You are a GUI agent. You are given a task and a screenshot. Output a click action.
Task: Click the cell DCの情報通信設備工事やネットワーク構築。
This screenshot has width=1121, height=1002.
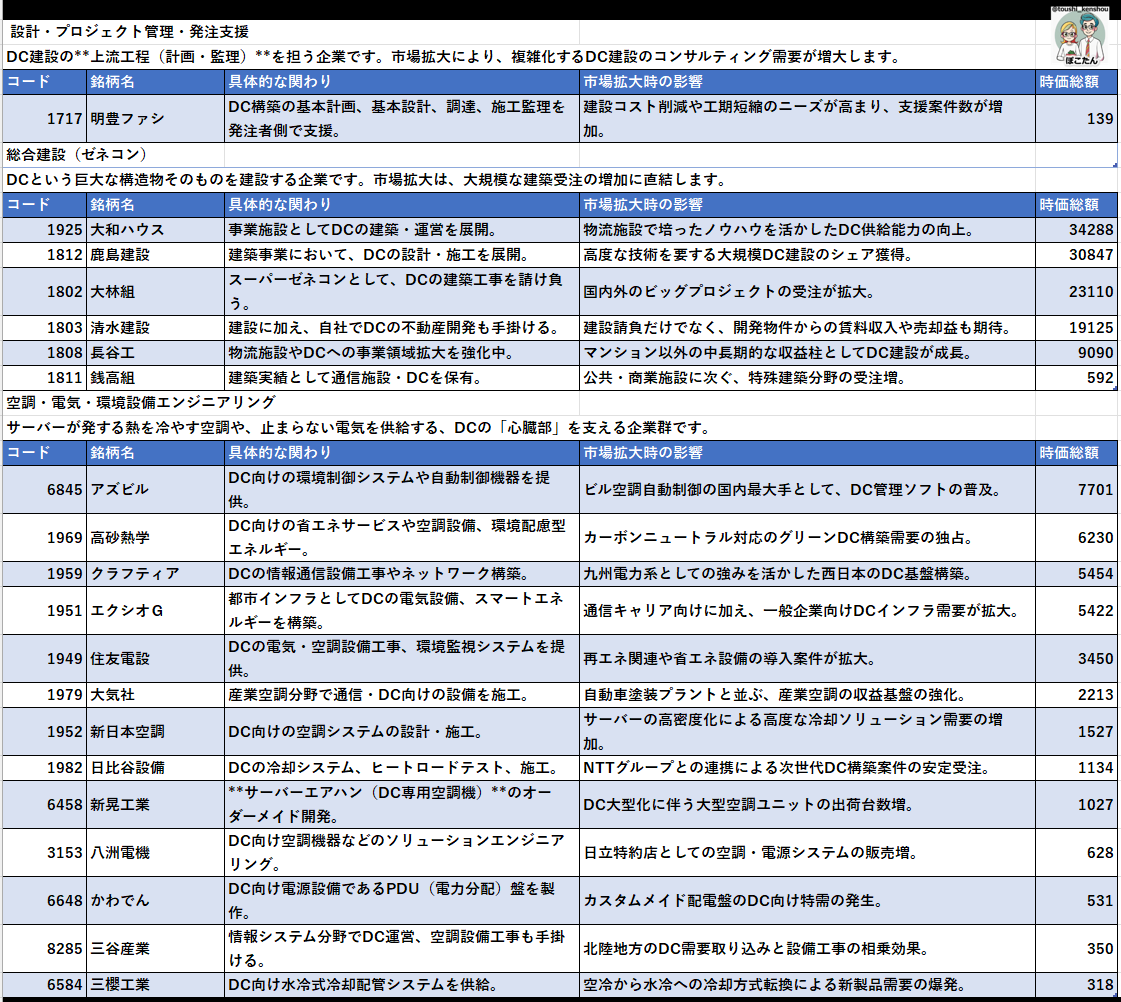(402, 574)
